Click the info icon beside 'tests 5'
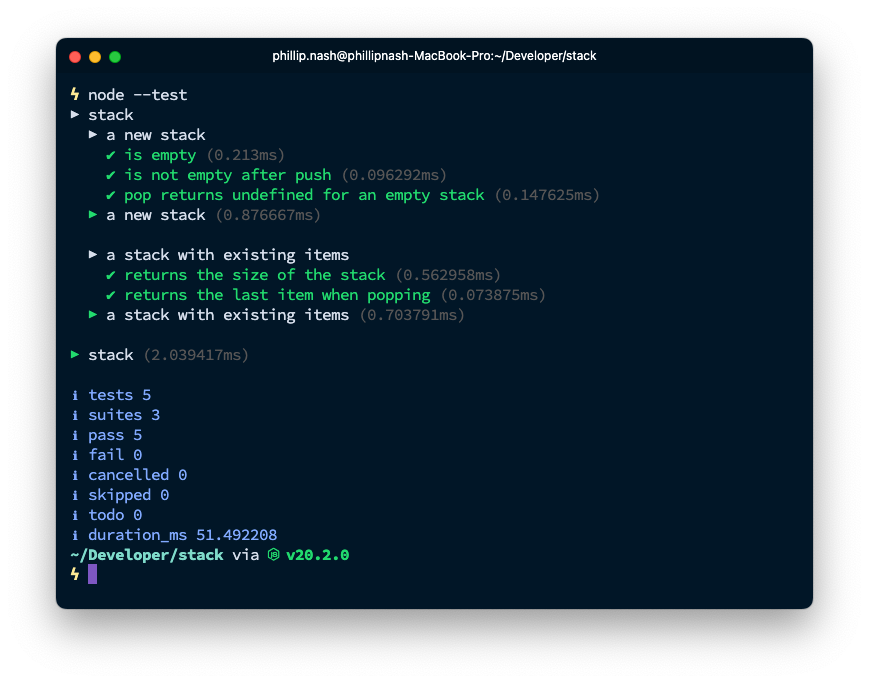Image resolution: width=869 pixels, height=683 pixels. pos(74,395)
